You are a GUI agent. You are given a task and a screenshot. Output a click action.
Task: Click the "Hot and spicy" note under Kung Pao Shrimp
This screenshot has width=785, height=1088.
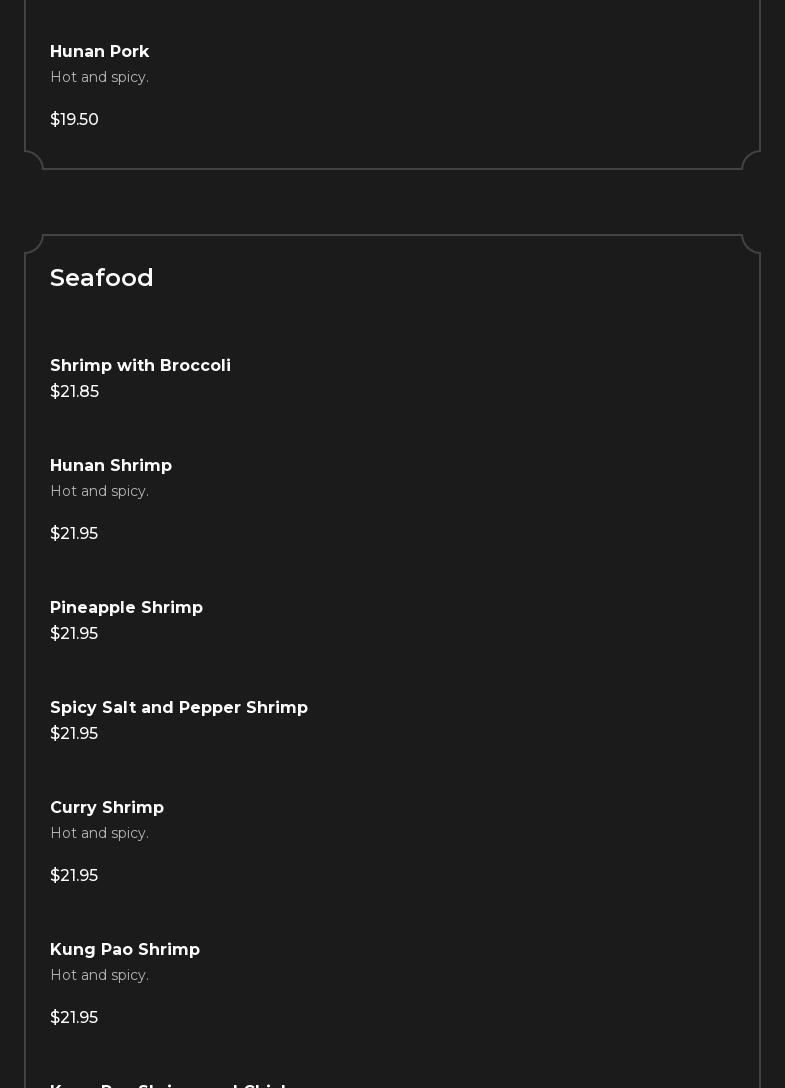(x=99, y=975)
